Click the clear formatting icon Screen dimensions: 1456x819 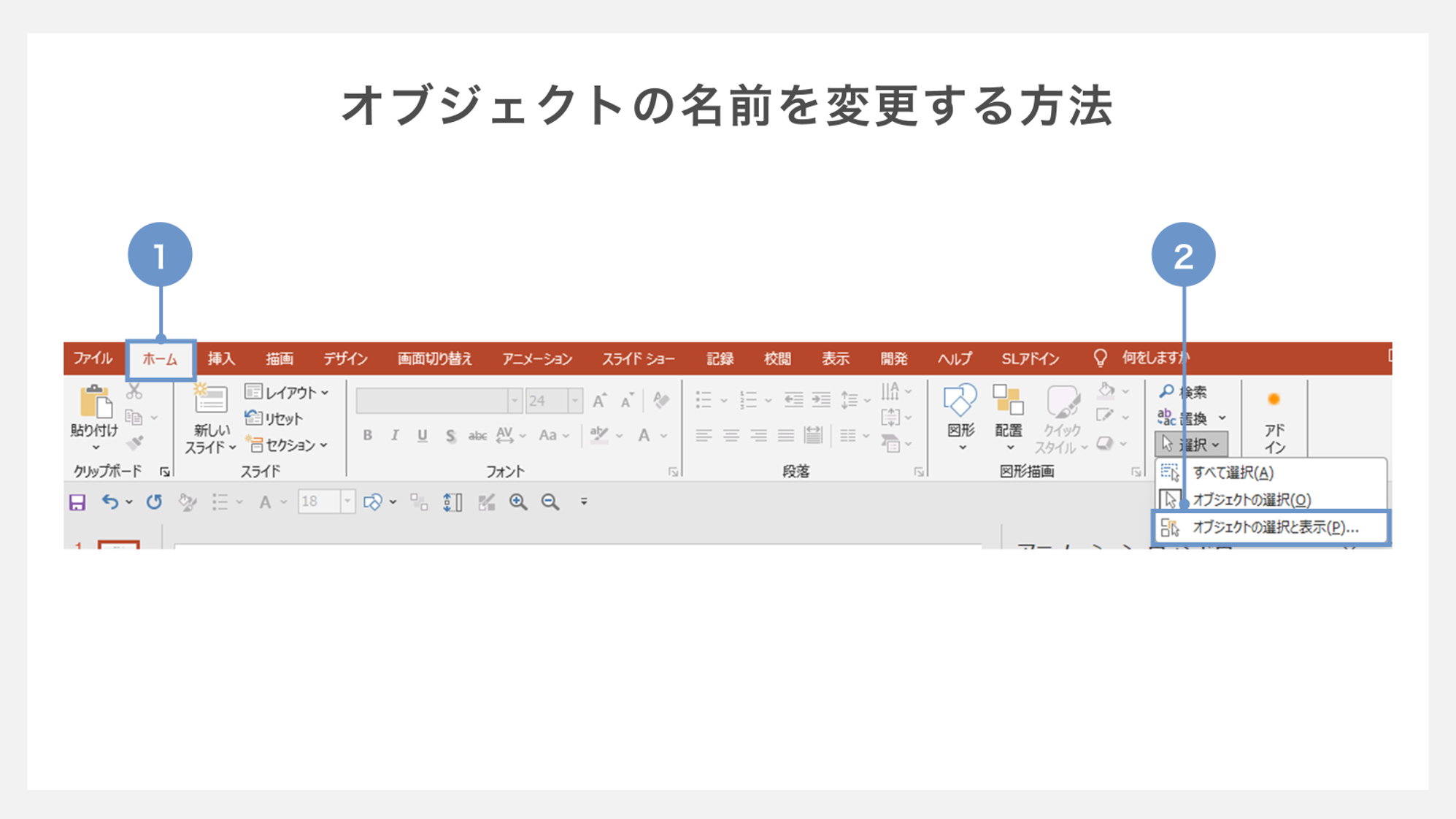(x=661, y=400)
